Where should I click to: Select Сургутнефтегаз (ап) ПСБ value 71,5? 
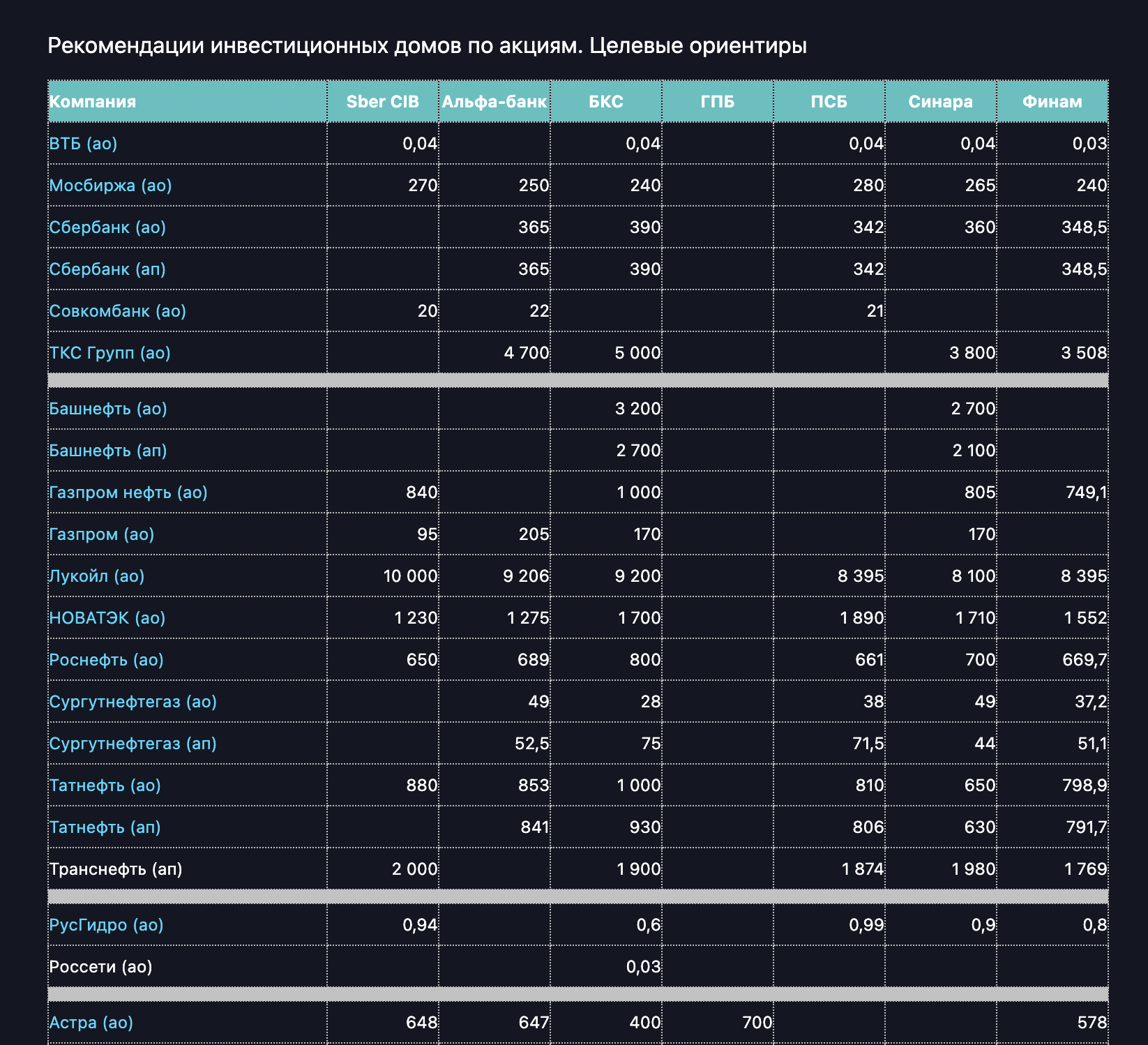coord(868,744)
